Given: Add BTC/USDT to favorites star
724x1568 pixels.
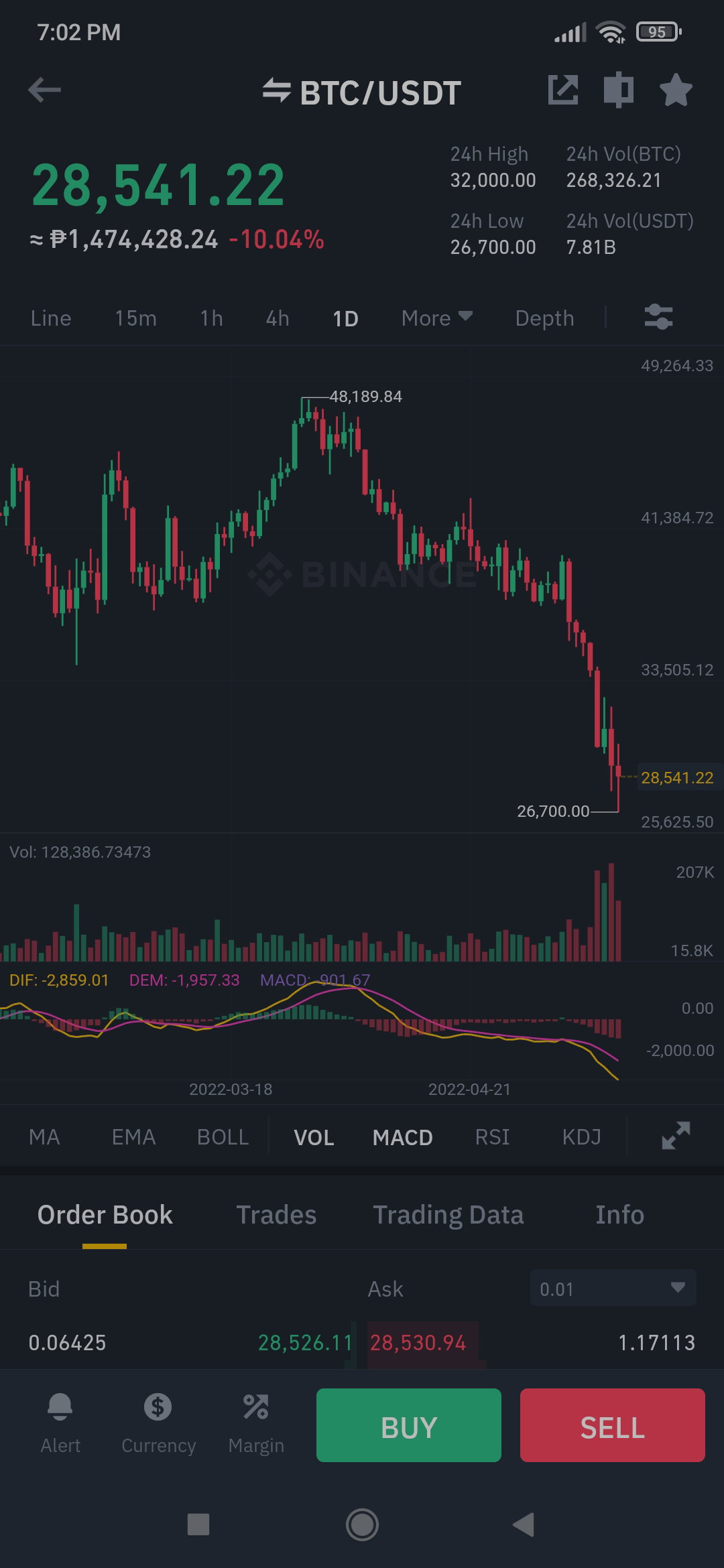Looking at the screenshot, I should click(x=675, y=90).
